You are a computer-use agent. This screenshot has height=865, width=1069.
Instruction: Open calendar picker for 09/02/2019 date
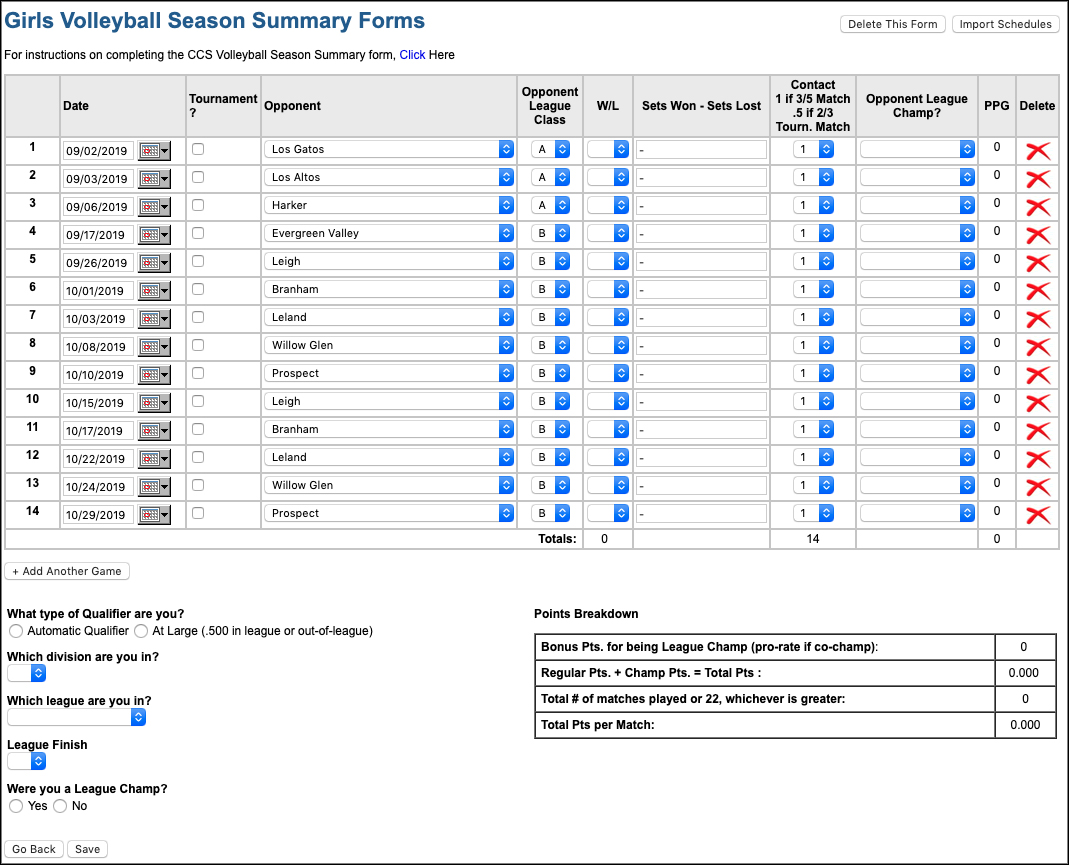(154, 151)
